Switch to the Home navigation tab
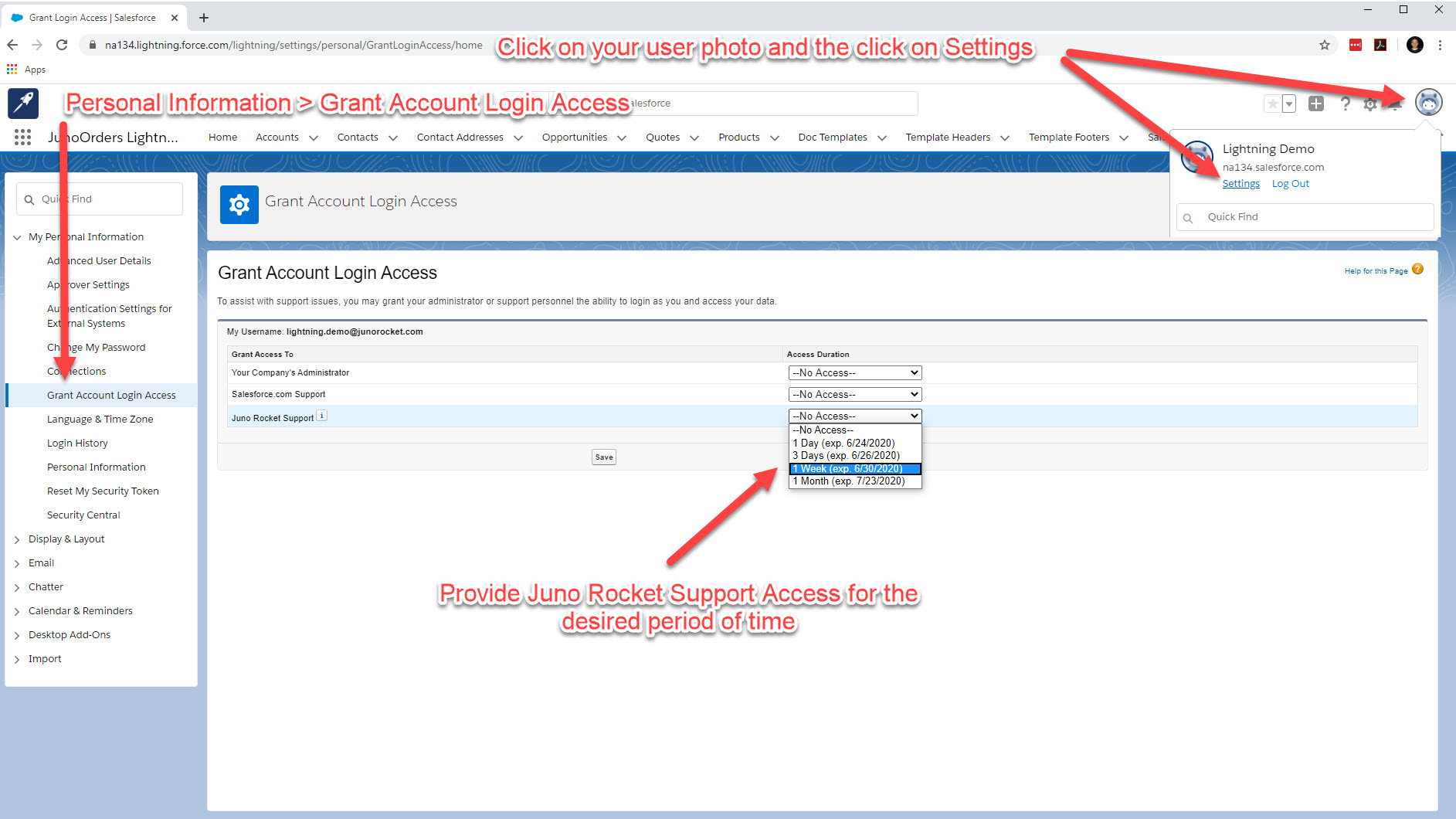Screen dimensions: 1456x819 tap(222, 137)
